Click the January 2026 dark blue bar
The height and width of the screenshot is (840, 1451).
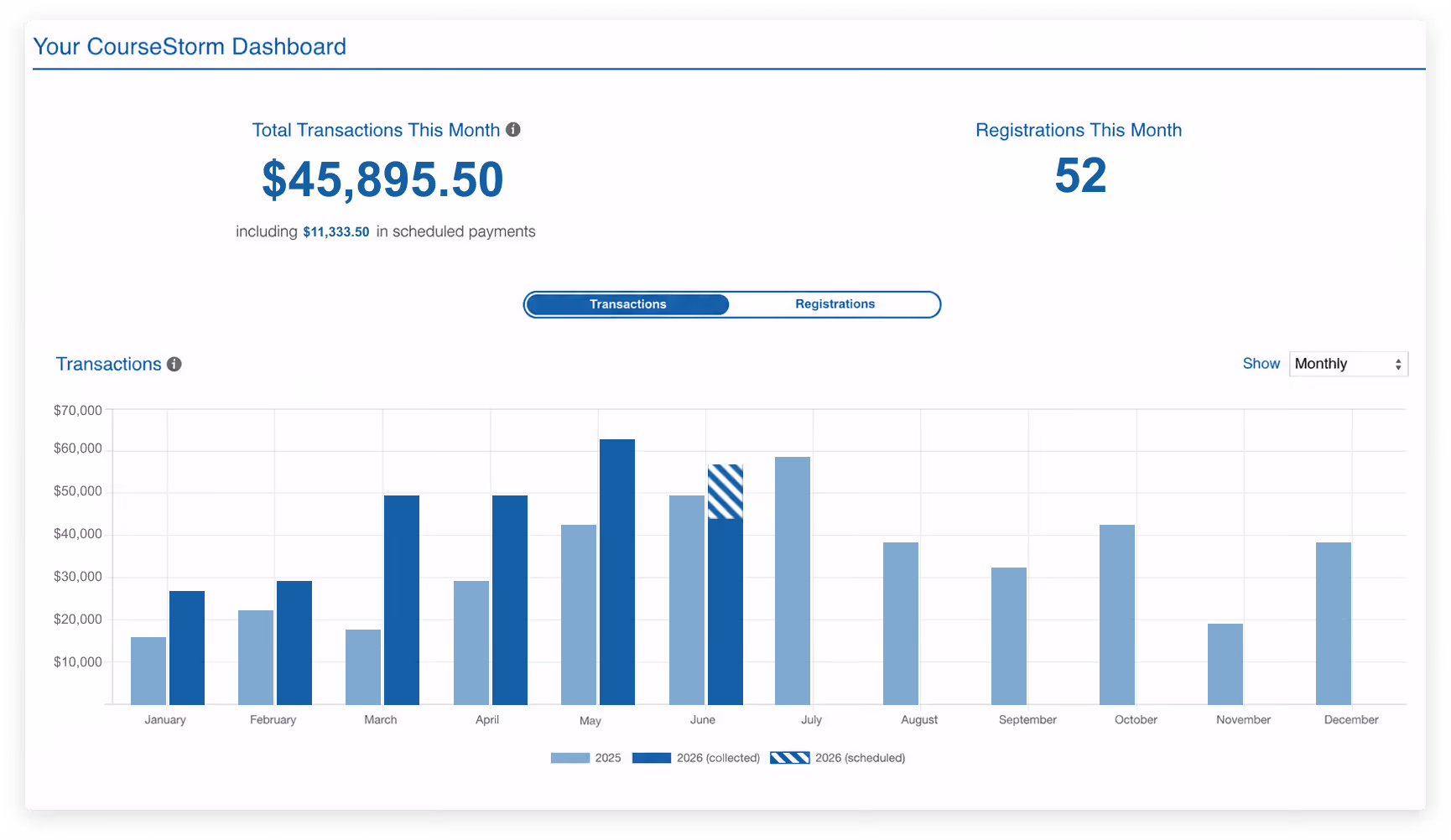(x=187, y=648)
